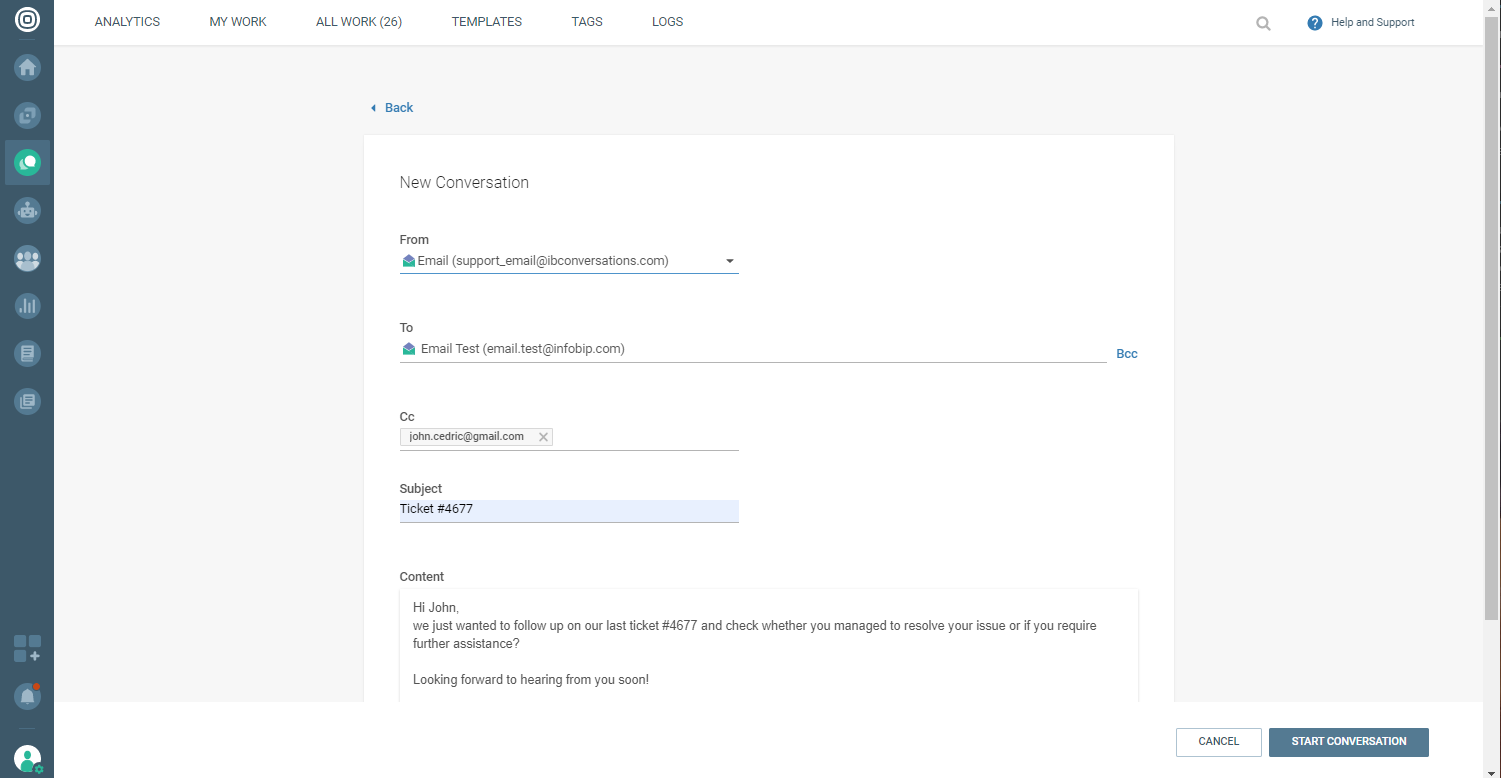The height and width of the screenshot is (778, 1501).
Task: Click the Infobip logo icon
Action: (27, 20)
